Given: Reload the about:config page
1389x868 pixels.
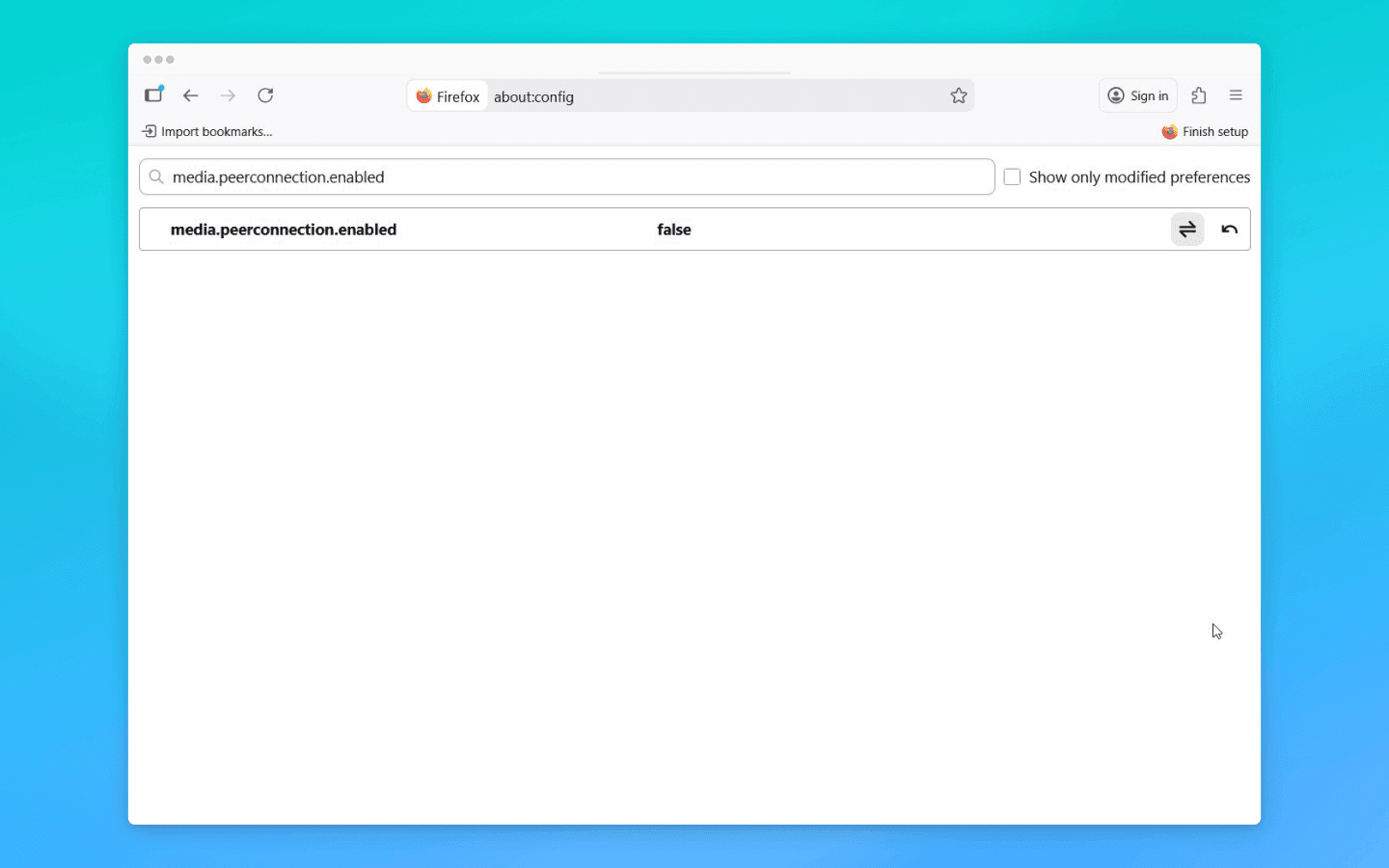Looking at the screenshot, I should tap(265, 95).
